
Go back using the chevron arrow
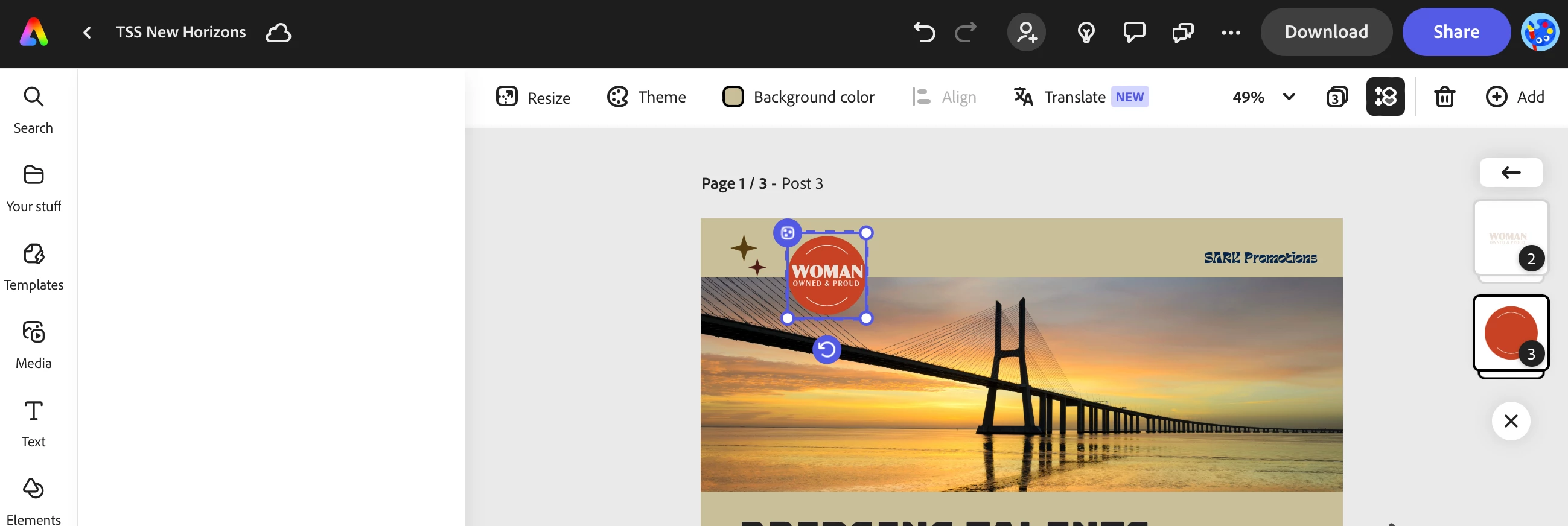coord(87,32)
